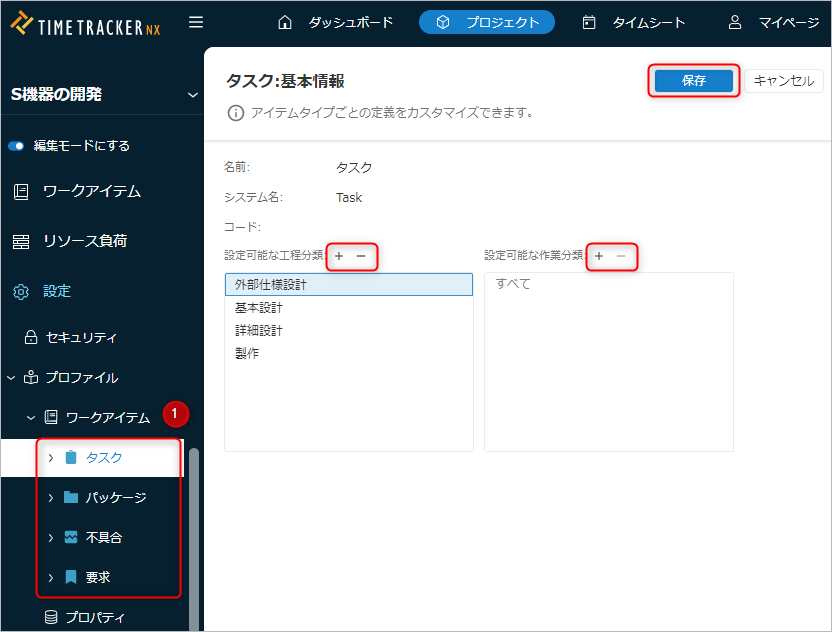Open ワークアイテム from the sidebar

pyautogui.click(x=91, y=191)
